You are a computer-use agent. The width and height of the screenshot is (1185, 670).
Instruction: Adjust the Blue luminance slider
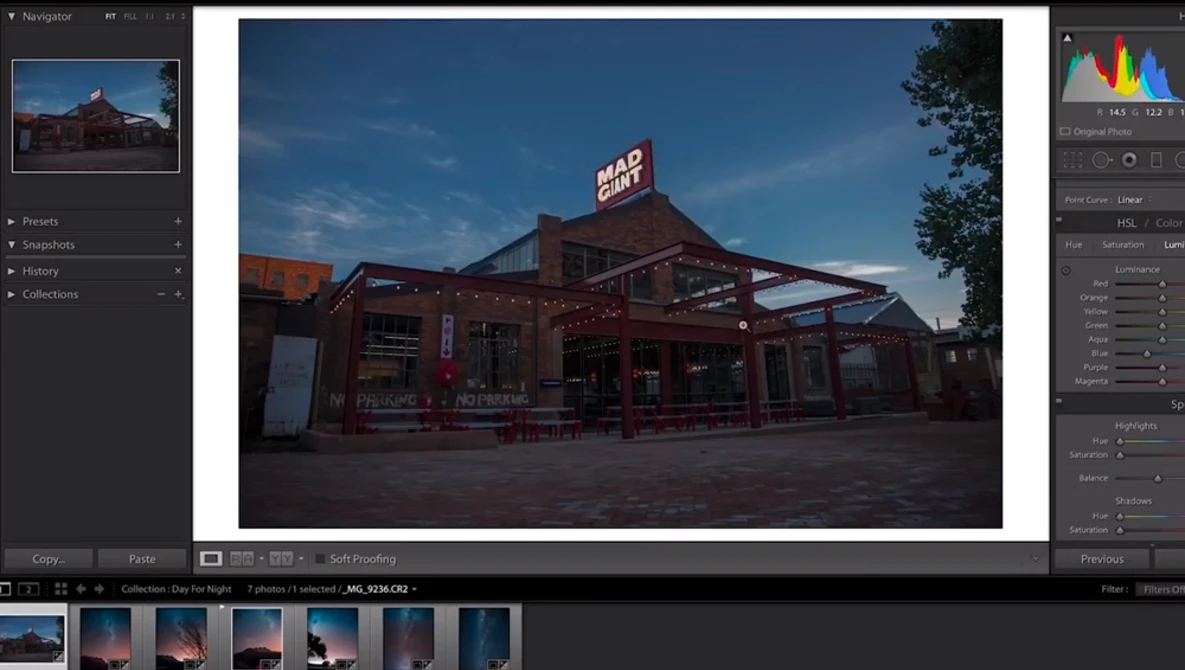click(1146, 354)
